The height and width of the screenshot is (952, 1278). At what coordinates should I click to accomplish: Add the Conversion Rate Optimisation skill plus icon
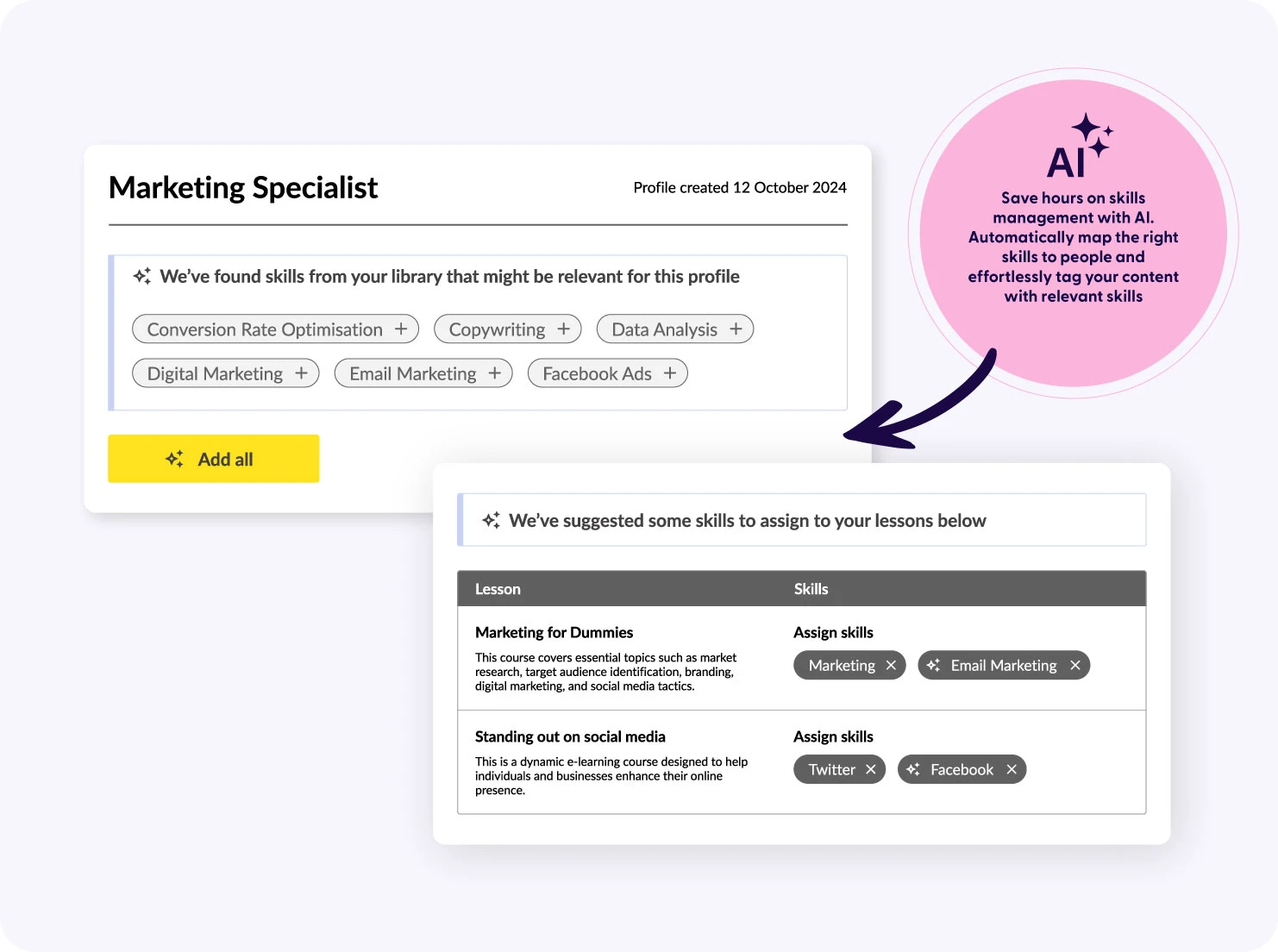click(x=401, y=329)
